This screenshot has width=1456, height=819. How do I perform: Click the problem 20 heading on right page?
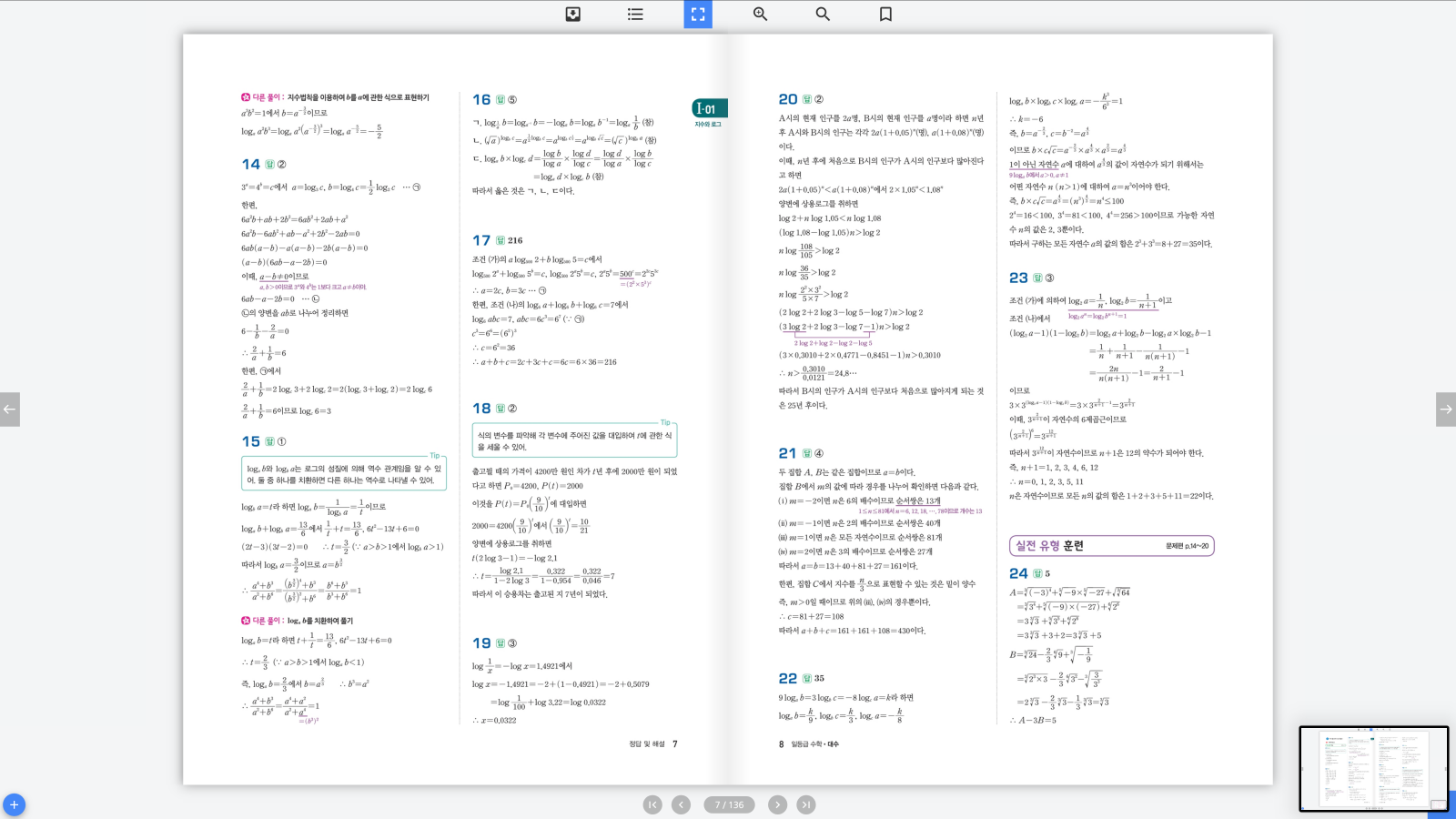(x=788, y=99)
